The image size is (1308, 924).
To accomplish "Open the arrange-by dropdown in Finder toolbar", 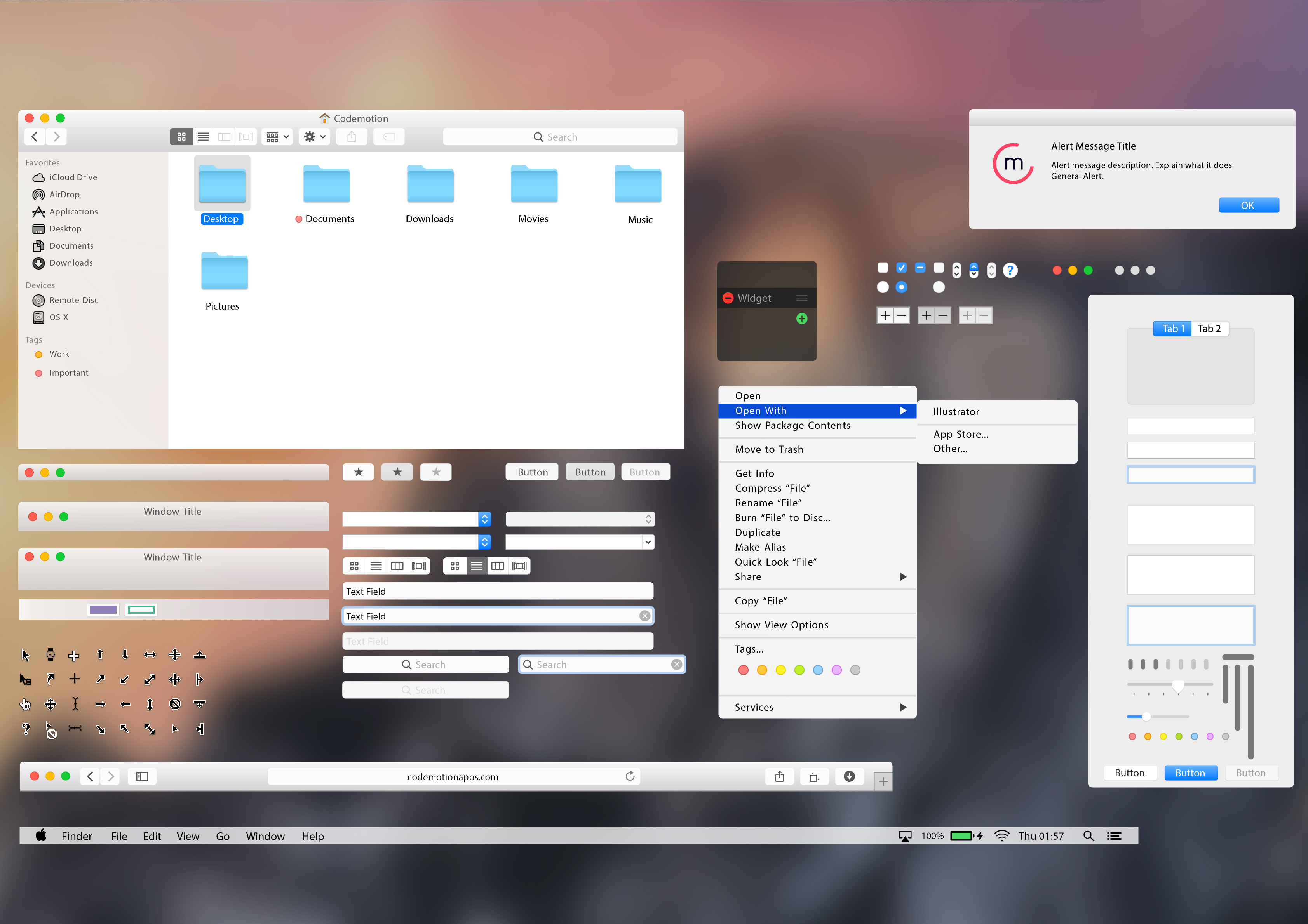I will tap(277, 137).
